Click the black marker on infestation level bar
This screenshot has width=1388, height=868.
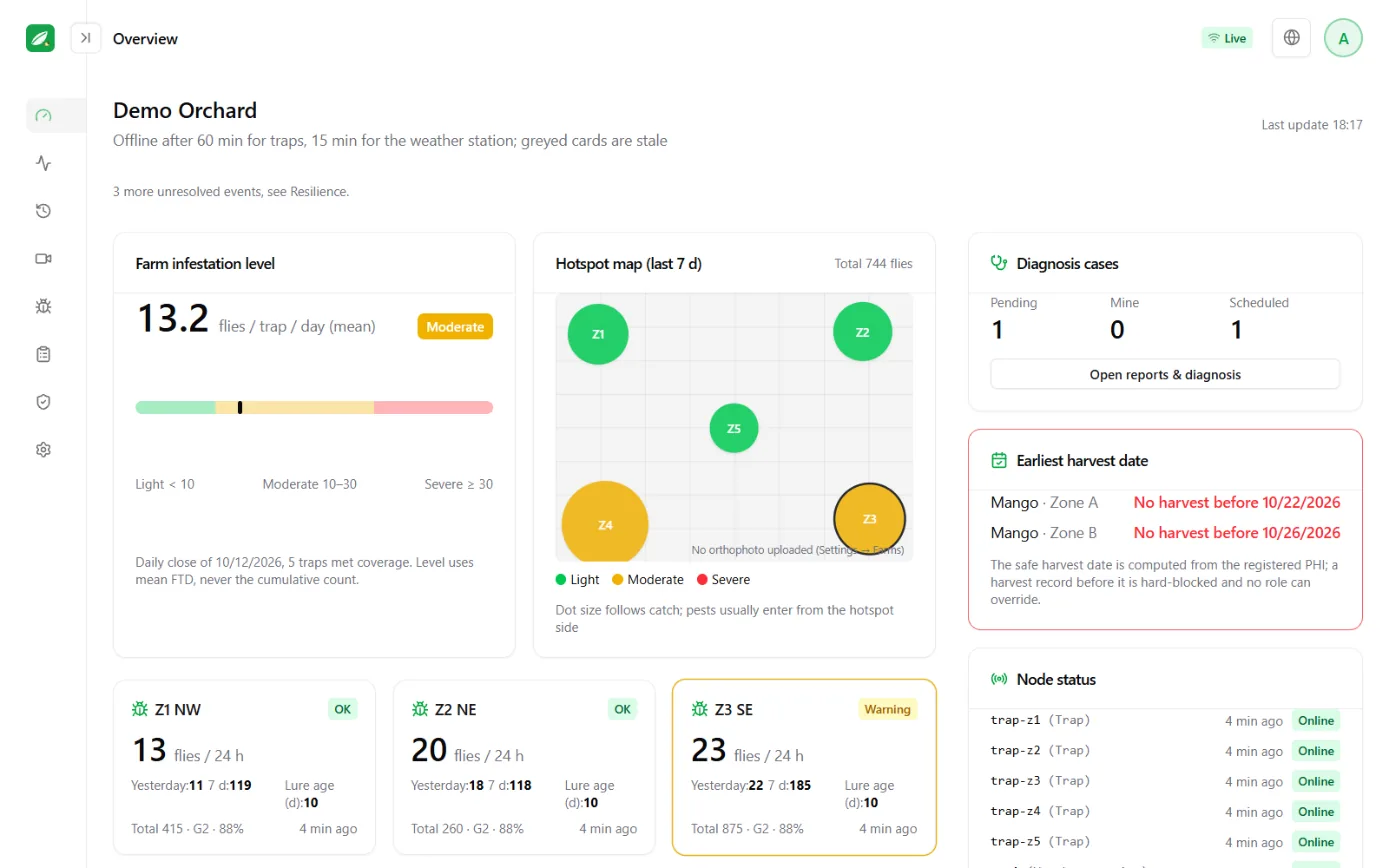pyautogui.click(x=240, y=407)
